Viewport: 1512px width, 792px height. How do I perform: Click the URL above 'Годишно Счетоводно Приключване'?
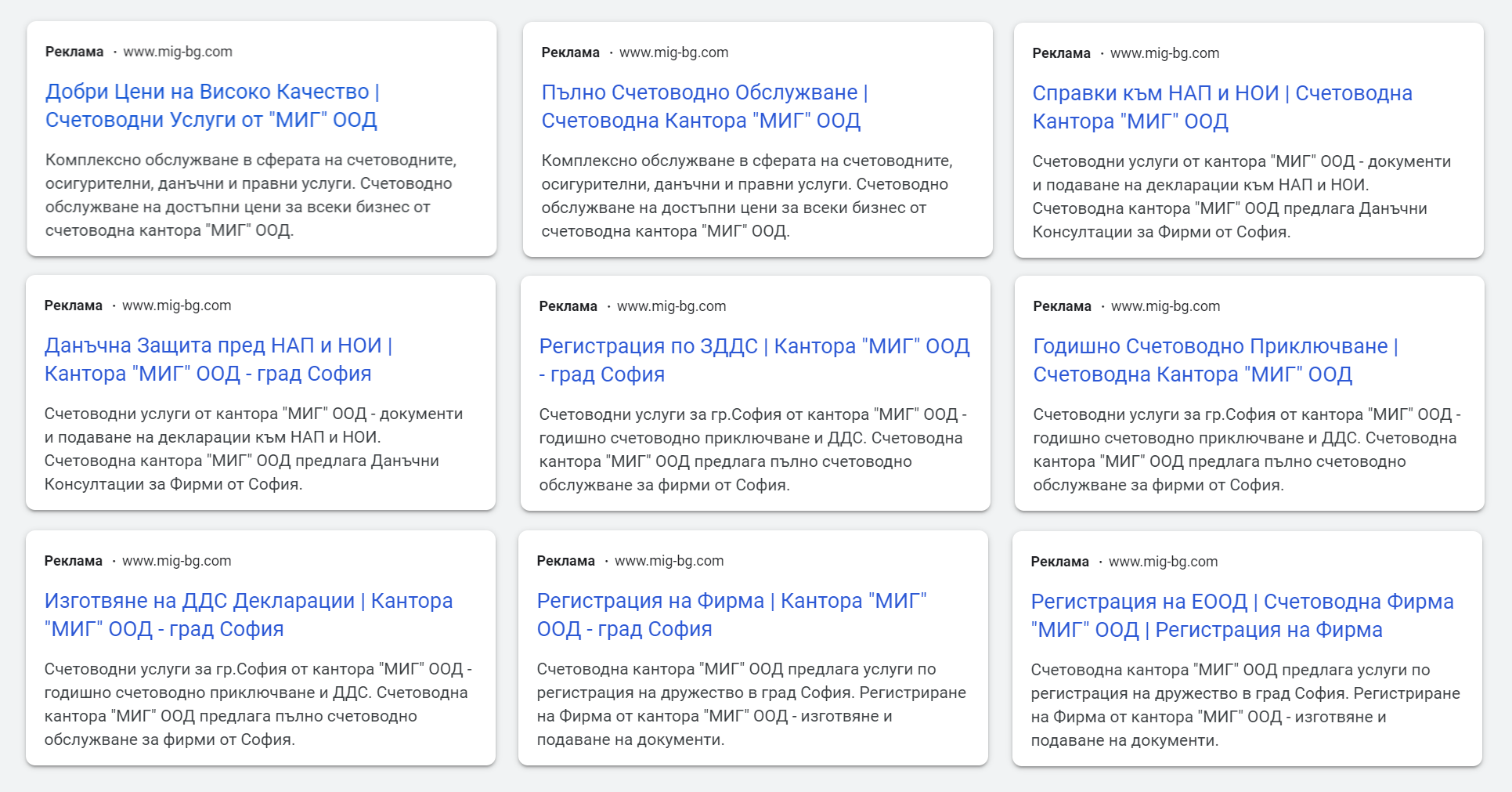coord(1165,306)
